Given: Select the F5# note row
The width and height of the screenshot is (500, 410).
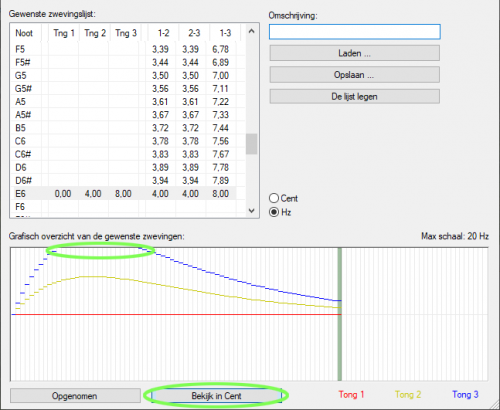Looking at the screenshot, I should pos(128,62).
